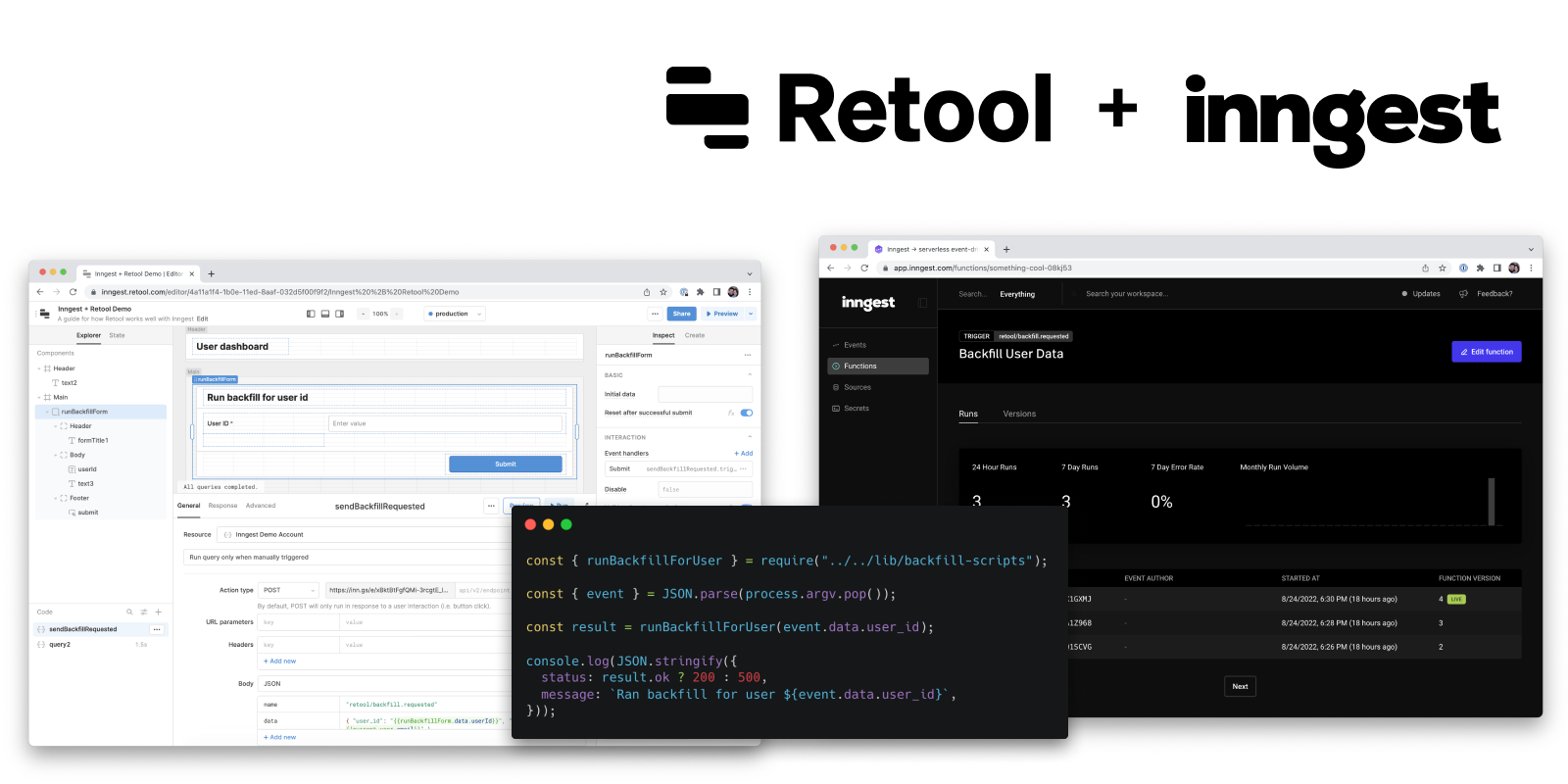Reload the Retool browser page
This screenshot has height=784, width=1568.
pos(73,292)
